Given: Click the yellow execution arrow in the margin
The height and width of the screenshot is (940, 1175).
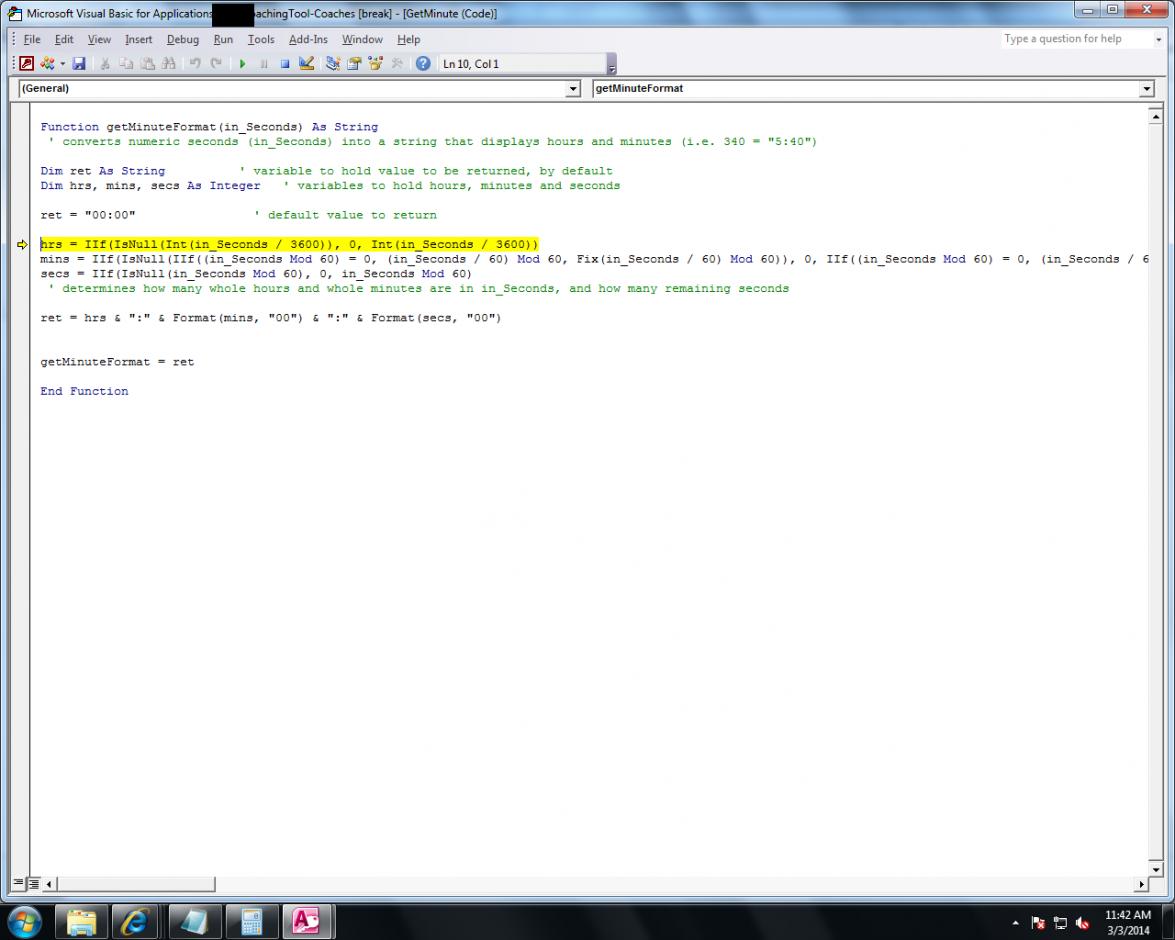Looking at the screenshot, I should coord(22,244).
